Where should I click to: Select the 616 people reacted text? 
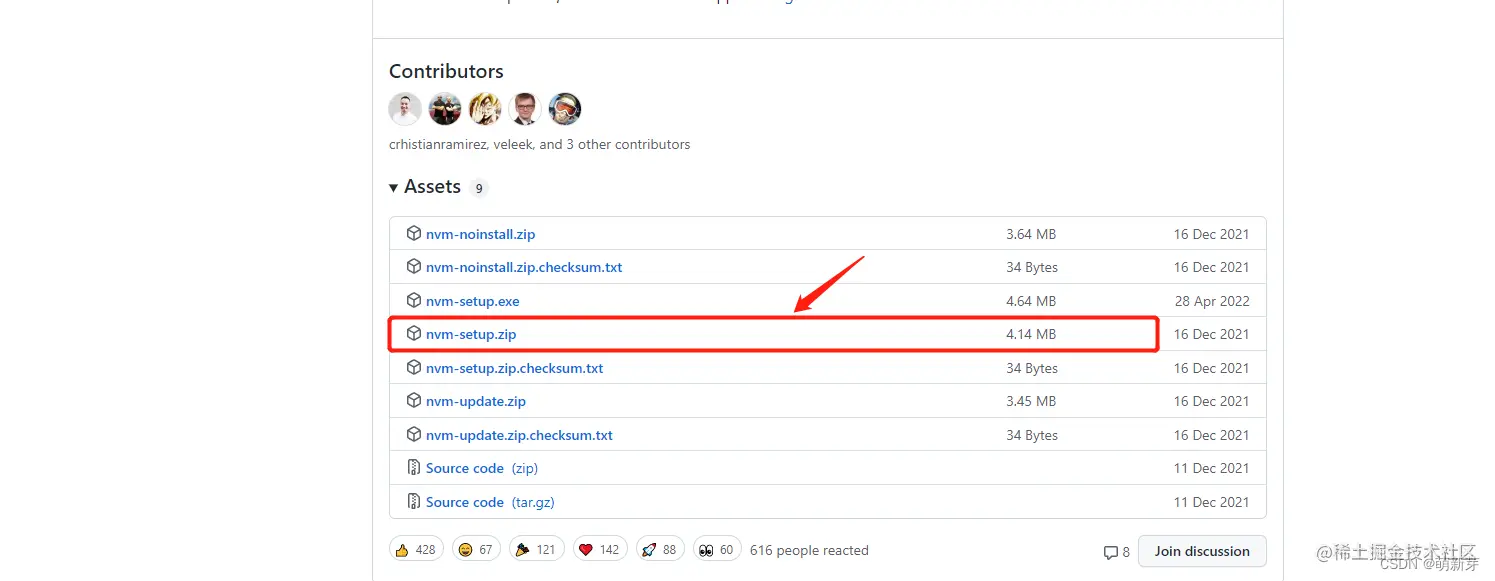tap(809, 550)
